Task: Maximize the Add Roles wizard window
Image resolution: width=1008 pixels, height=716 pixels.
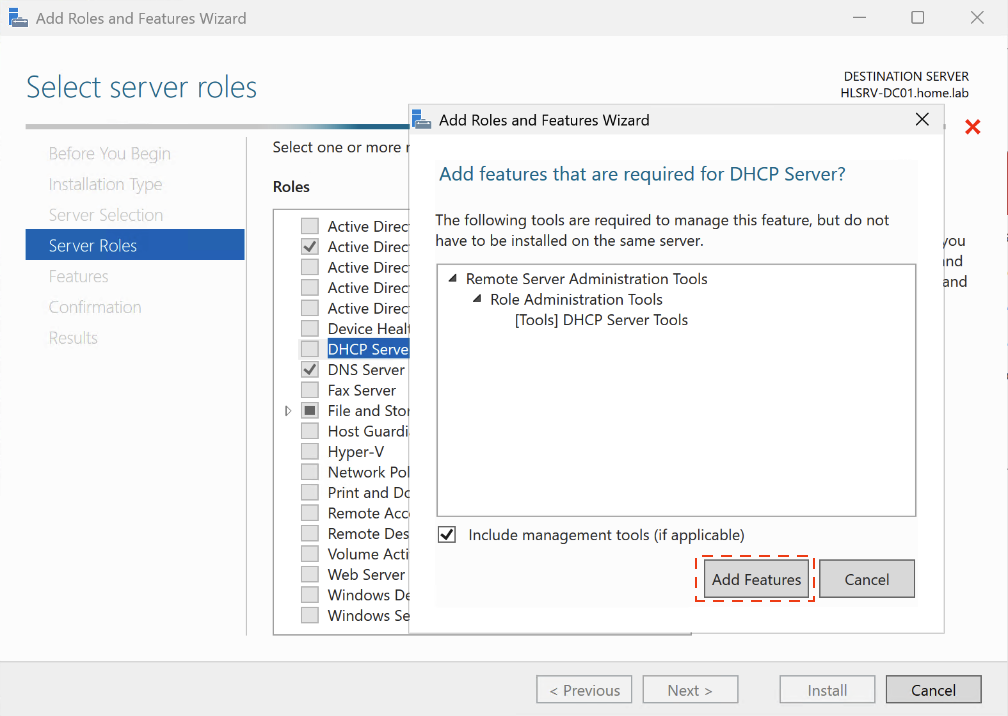Action: tap(917, 18)
